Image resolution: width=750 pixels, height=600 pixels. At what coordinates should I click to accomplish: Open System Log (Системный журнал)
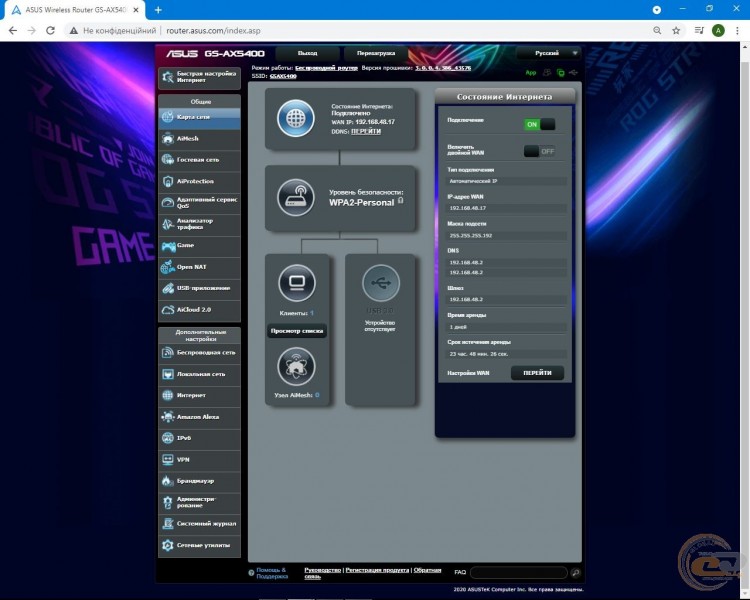pyautogui.click(x=199, y=524)
